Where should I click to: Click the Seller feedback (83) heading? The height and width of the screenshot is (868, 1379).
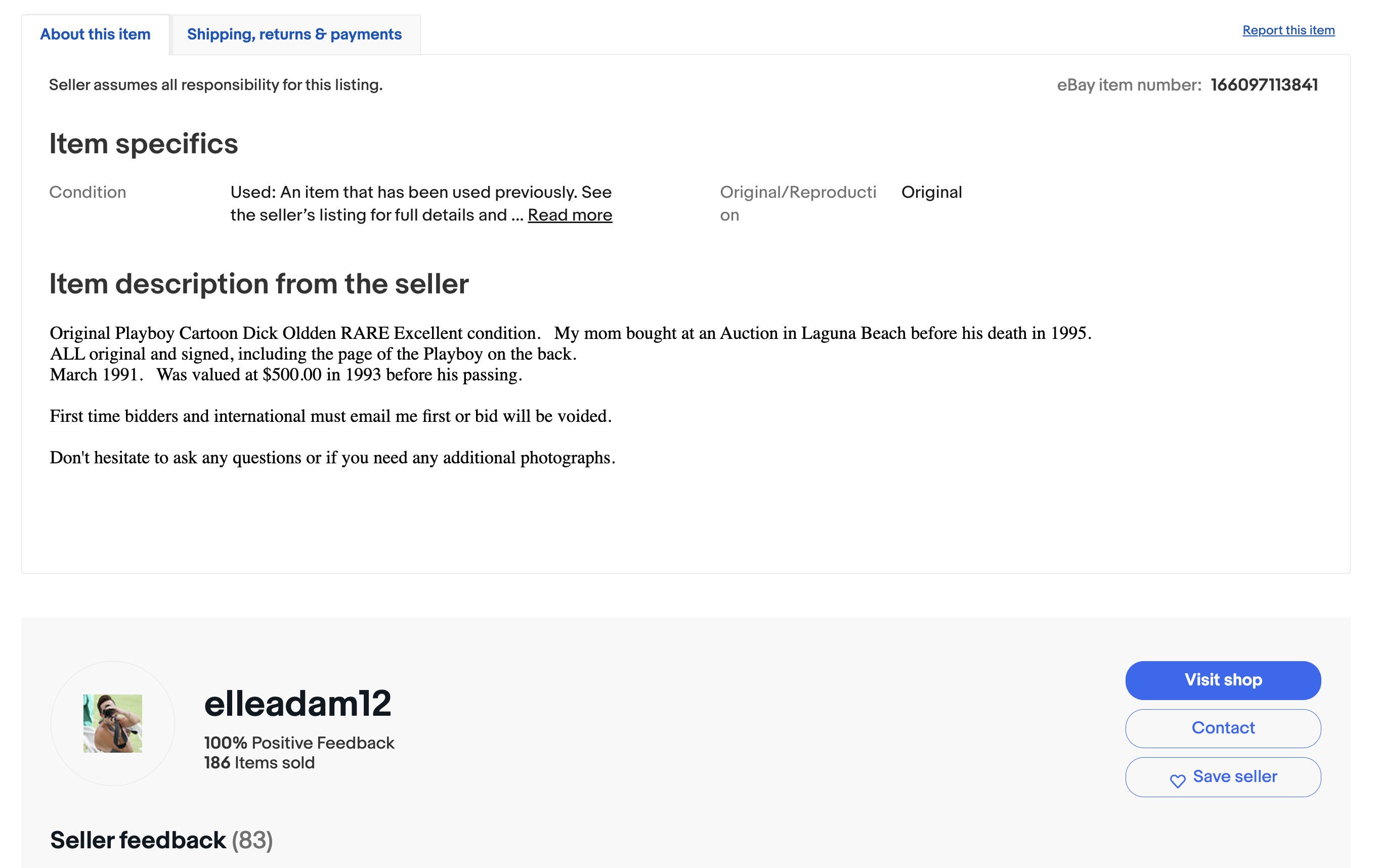[161, 840]
